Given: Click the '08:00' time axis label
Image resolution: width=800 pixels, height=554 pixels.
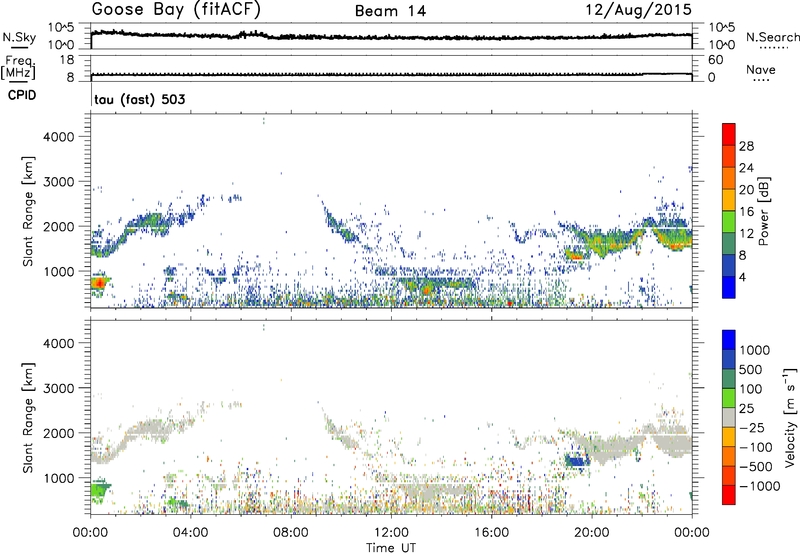Looking at the screenshot, I should (291, 533).
